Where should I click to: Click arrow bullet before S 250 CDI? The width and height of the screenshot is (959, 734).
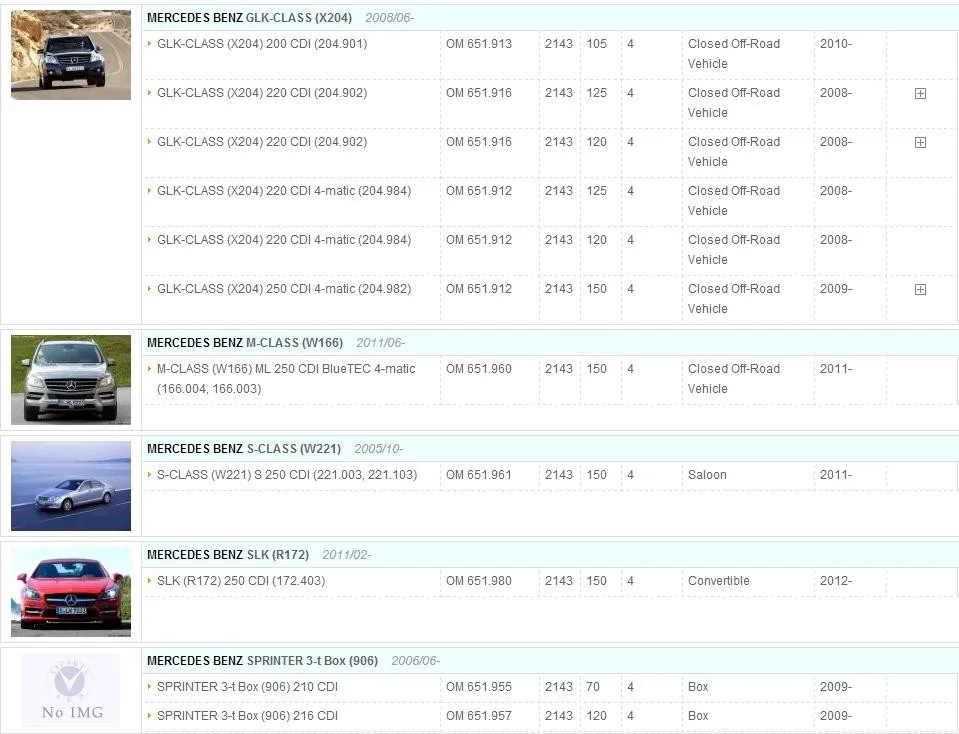click(x=150, y=474)
